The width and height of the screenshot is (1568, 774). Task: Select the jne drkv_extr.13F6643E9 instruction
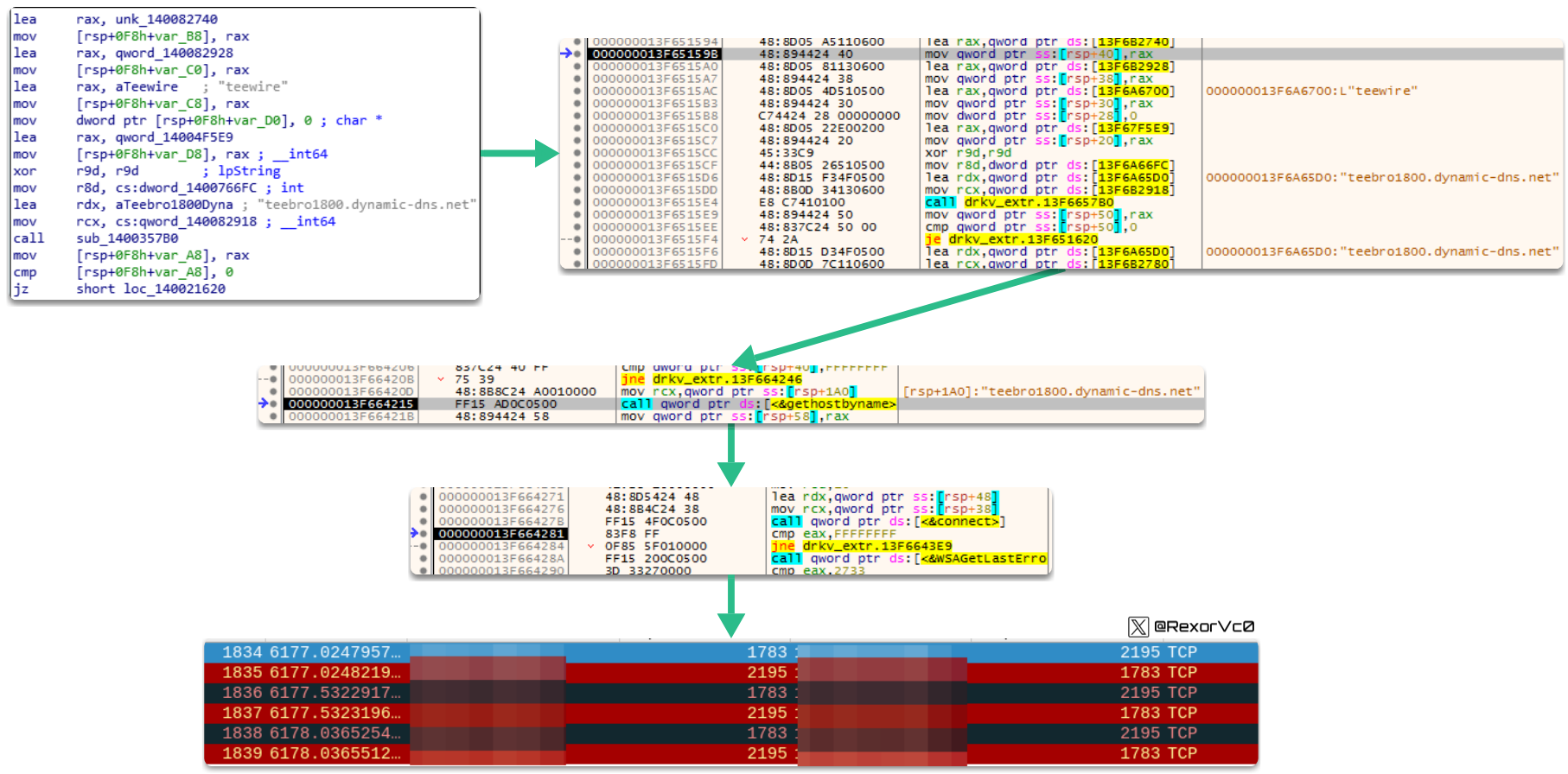861,546
